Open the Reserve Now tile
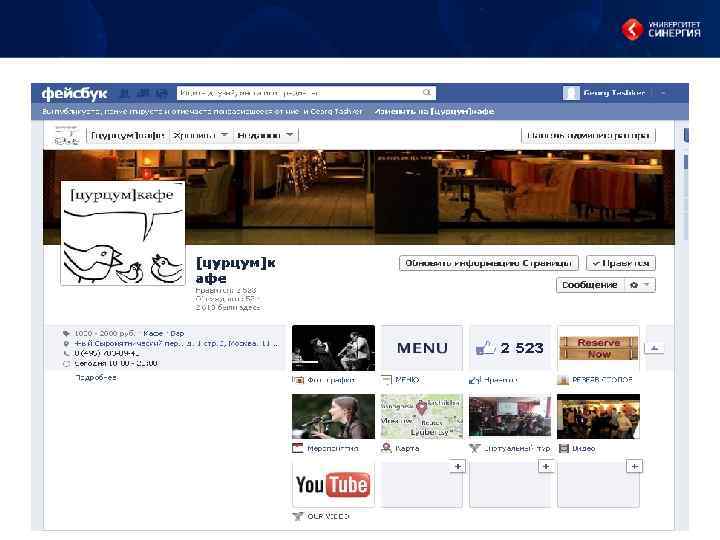 [x=598, y=348]
